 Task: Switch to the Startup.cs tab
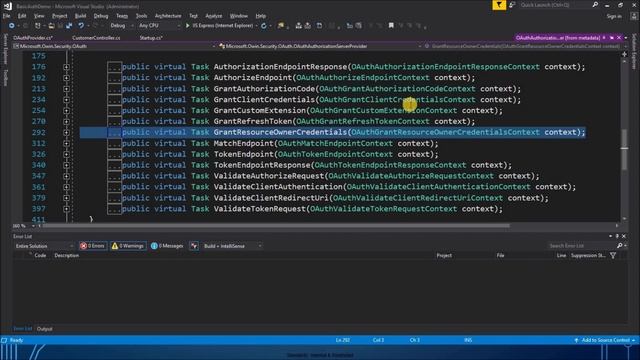tap(151, 38)
